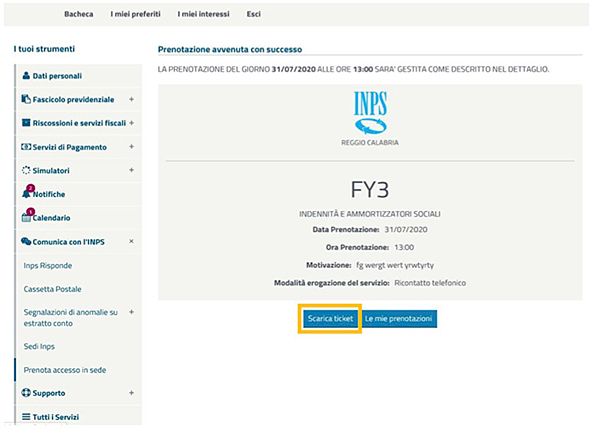This screenshot has height=443, width=610.
Task: Expand Supporto plus sign
Action: (131, 393)
